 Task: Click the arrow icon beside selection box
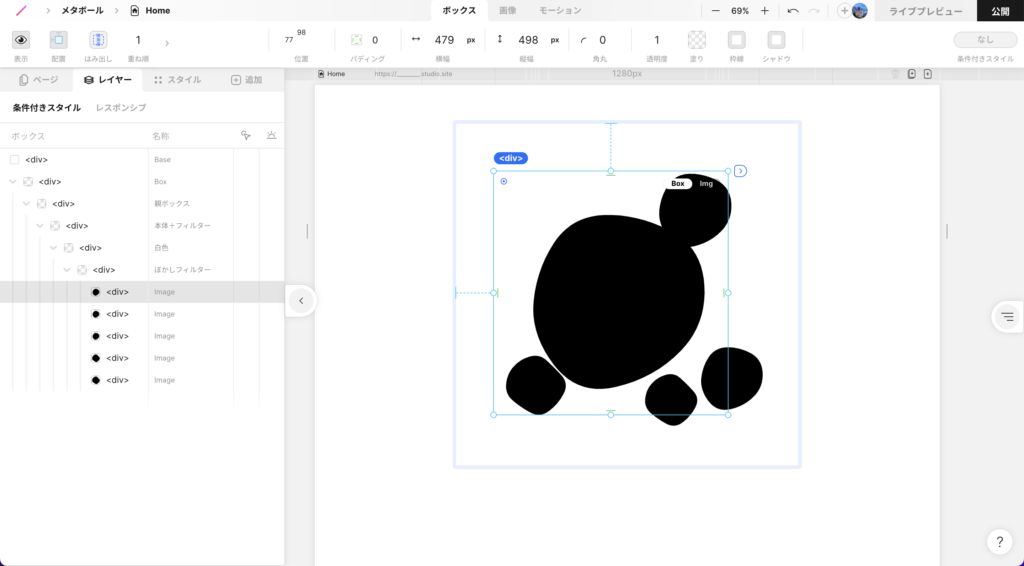coord(740,171)
